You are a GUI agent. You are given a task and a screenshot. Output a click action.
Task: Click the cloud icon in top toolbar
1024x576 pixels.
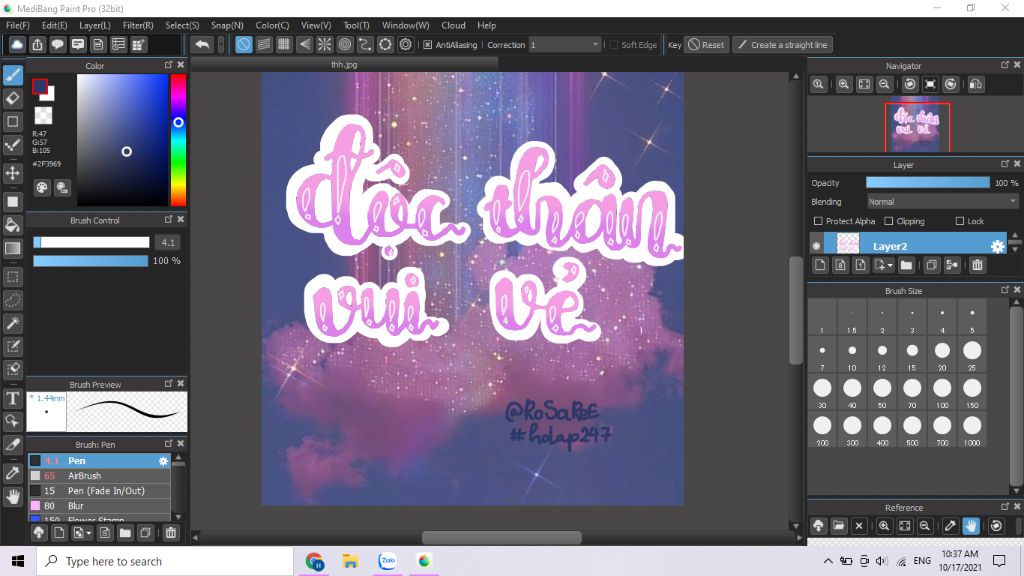point(17,44)
